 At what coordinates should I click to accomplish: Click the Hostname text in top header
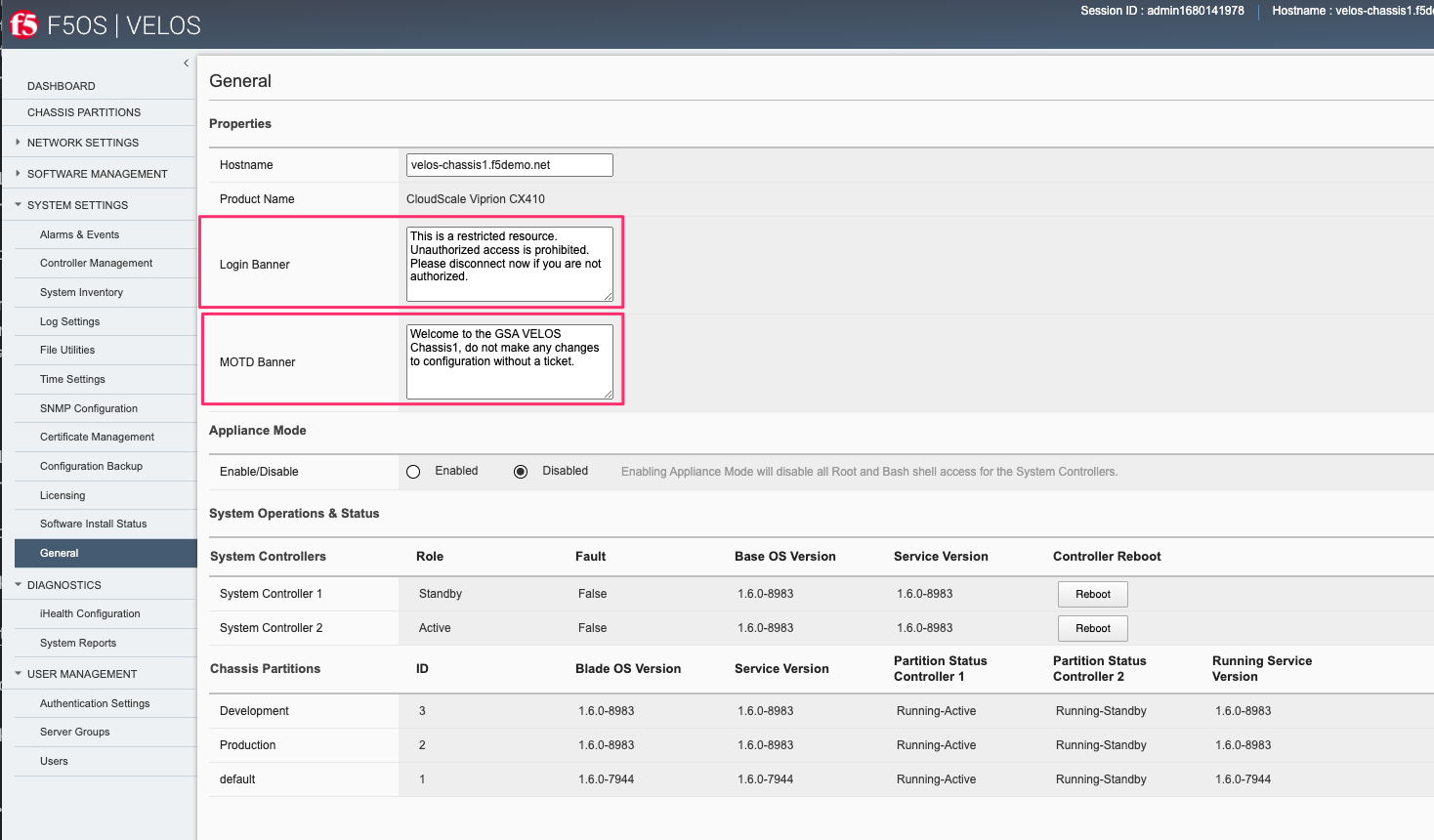point(1353,11)
